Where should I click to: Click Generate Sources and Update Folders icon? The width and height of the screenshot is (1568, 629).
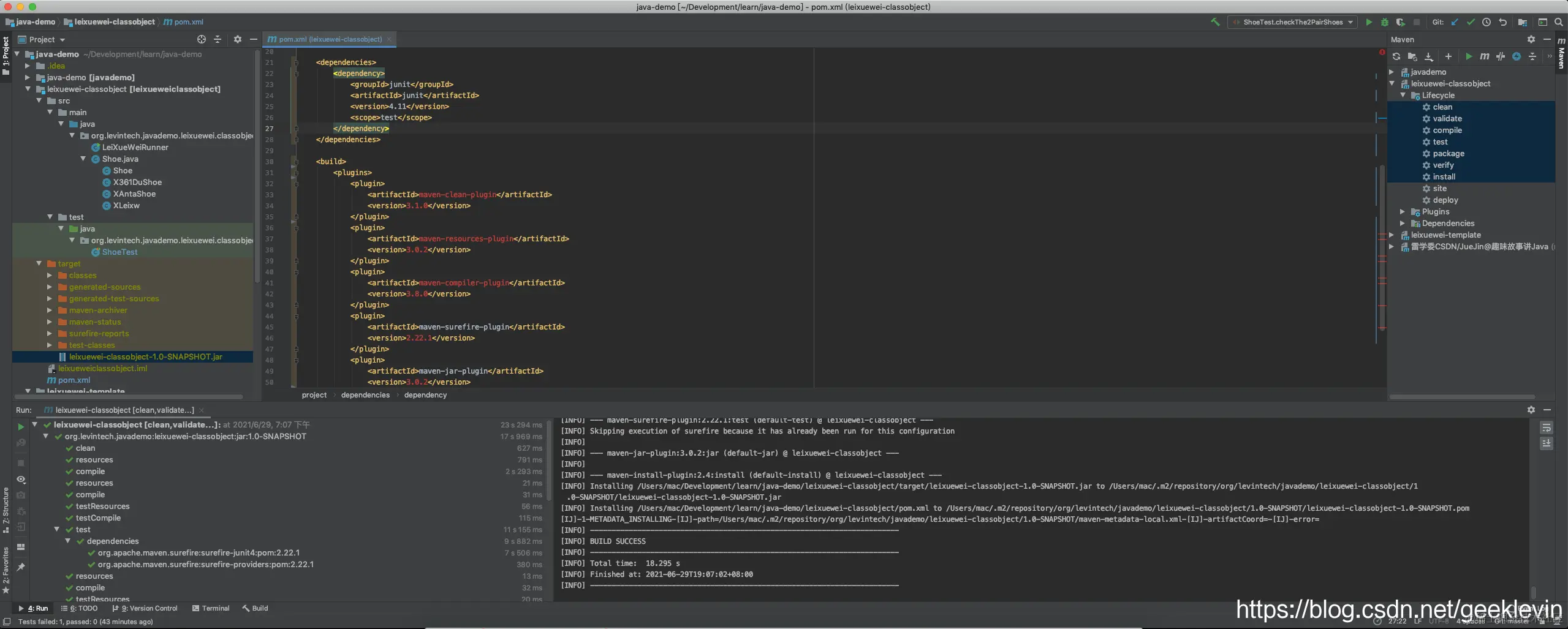click(x=1412, y=56)
